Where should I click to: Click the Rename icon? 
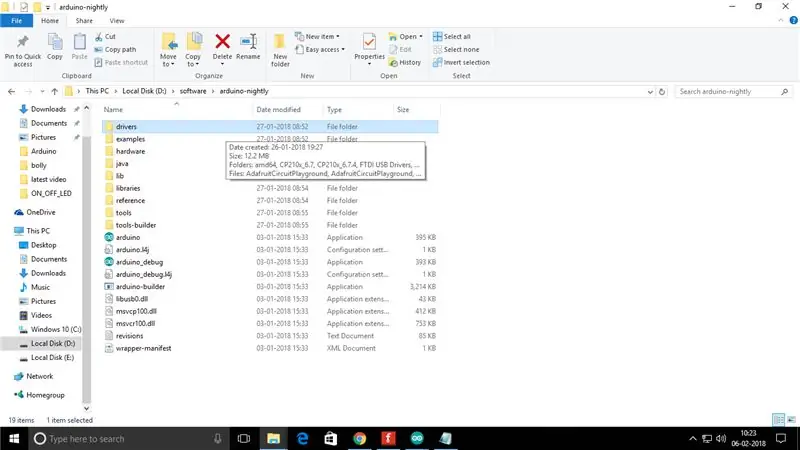(248, 41)
